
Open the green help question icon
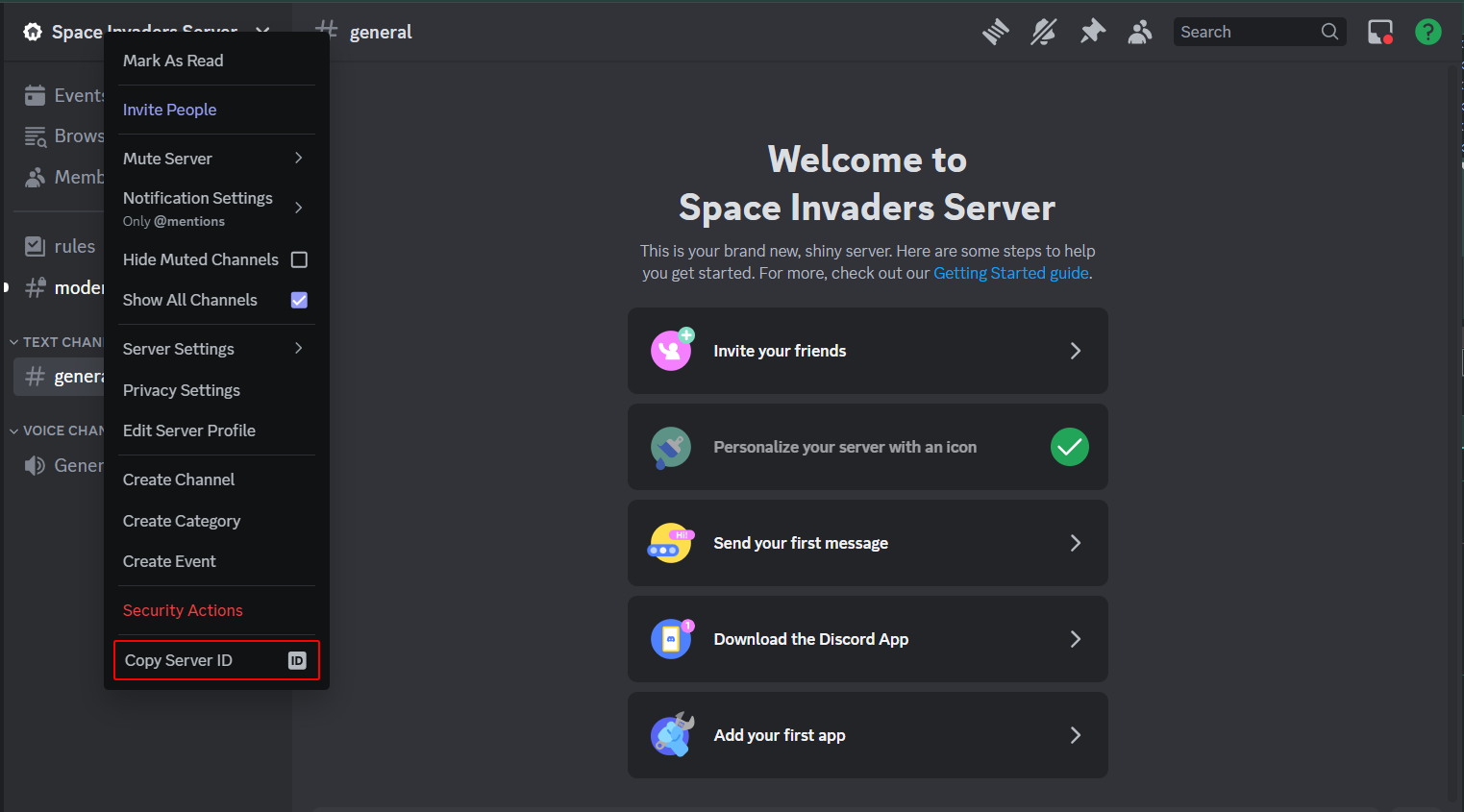1428,32
